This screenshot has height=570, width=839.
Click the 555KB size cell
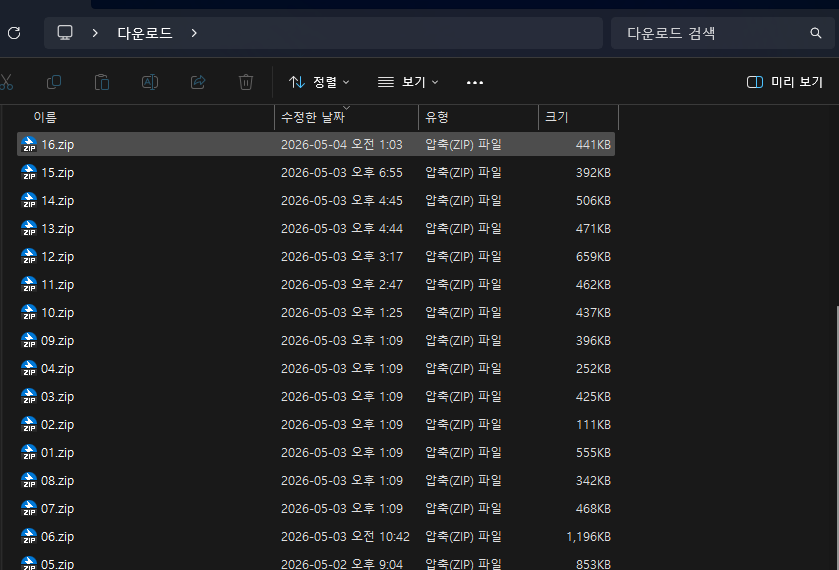coord(593,452)
